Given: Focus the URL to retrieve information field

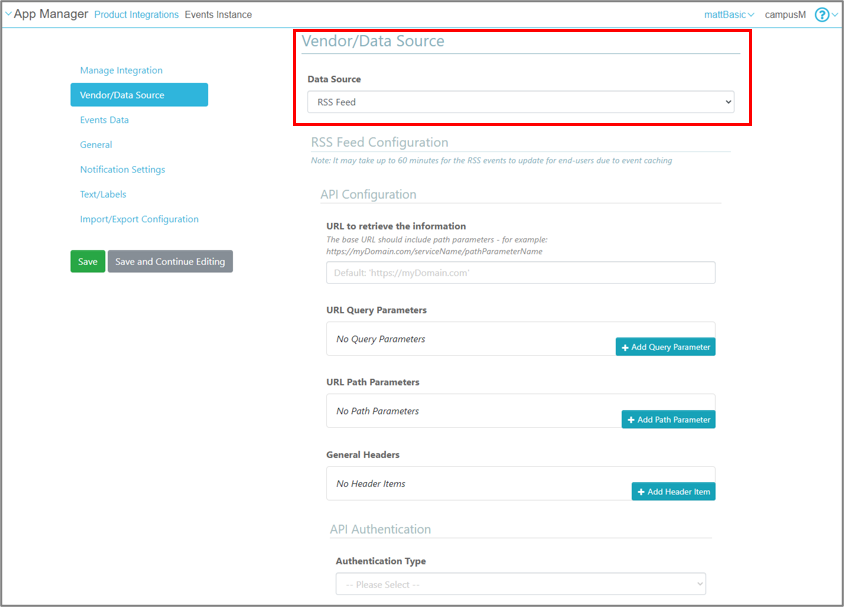Looking at the screenshot, I should click(521, 272).
